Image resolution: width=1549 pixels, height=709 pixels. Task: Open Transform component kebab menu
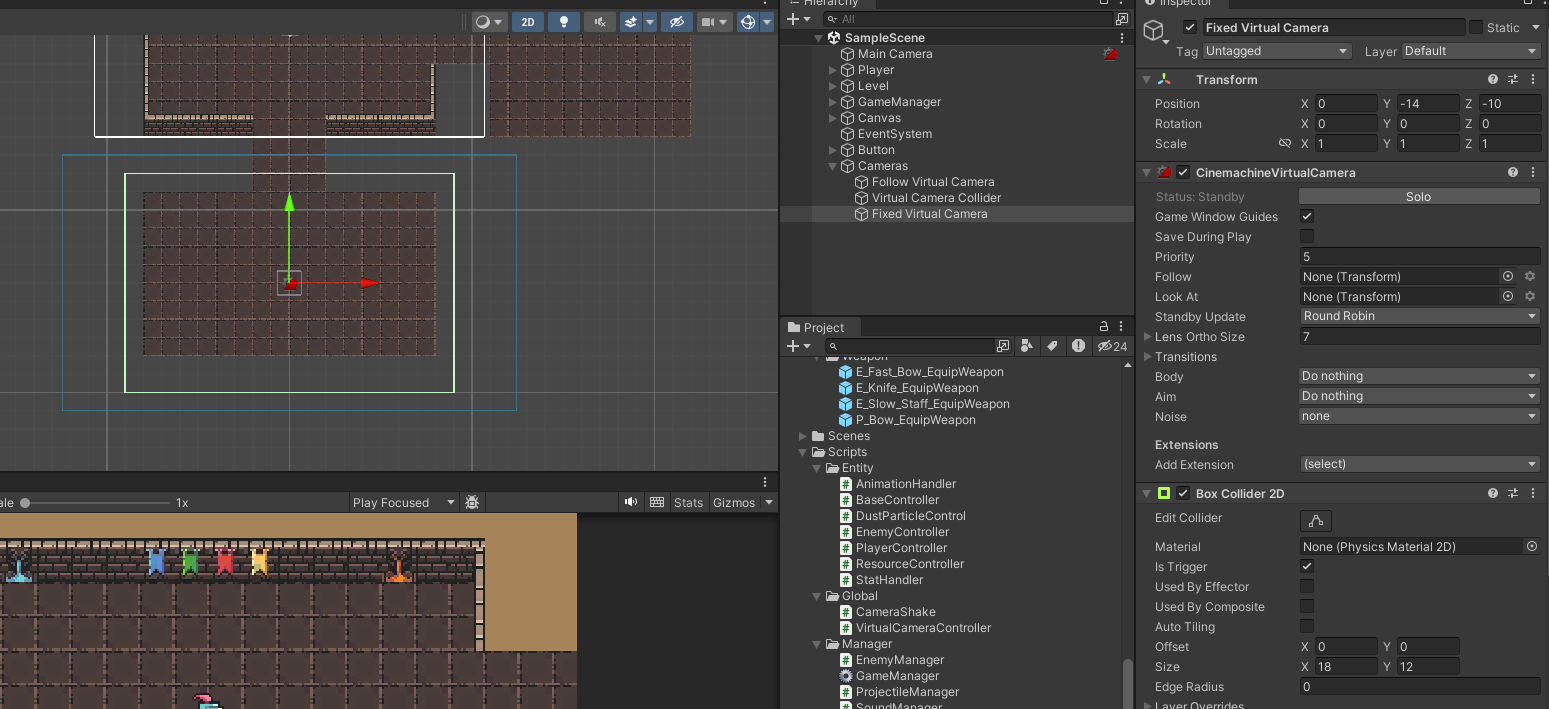point(1533,79)
